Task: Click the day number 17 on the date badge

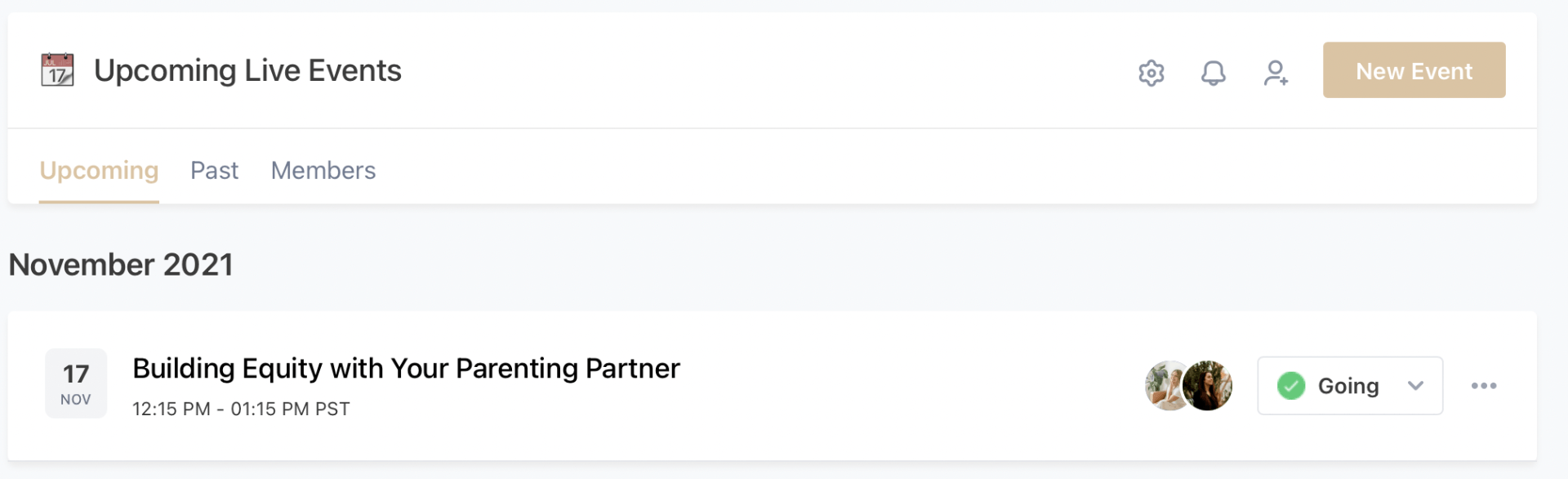Action: pos(76,374)
